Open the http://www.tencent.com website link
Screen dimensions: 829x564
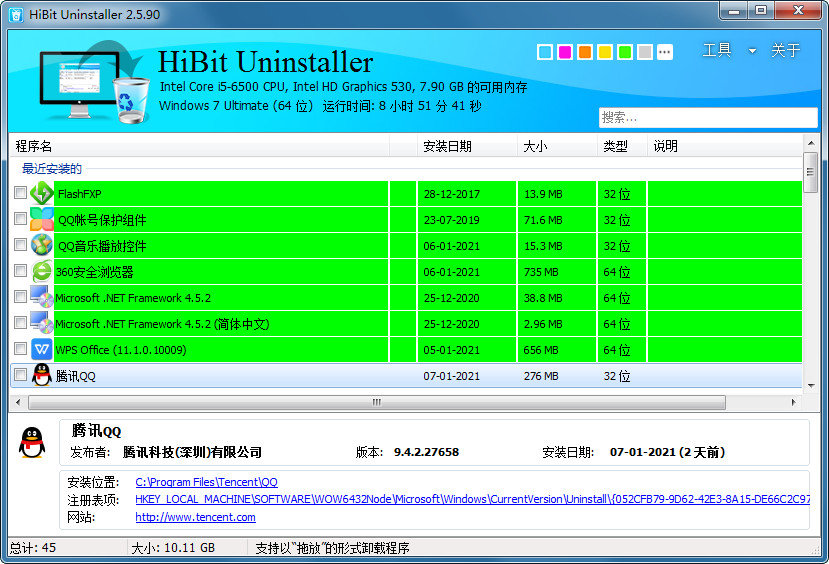click(196, 517)
